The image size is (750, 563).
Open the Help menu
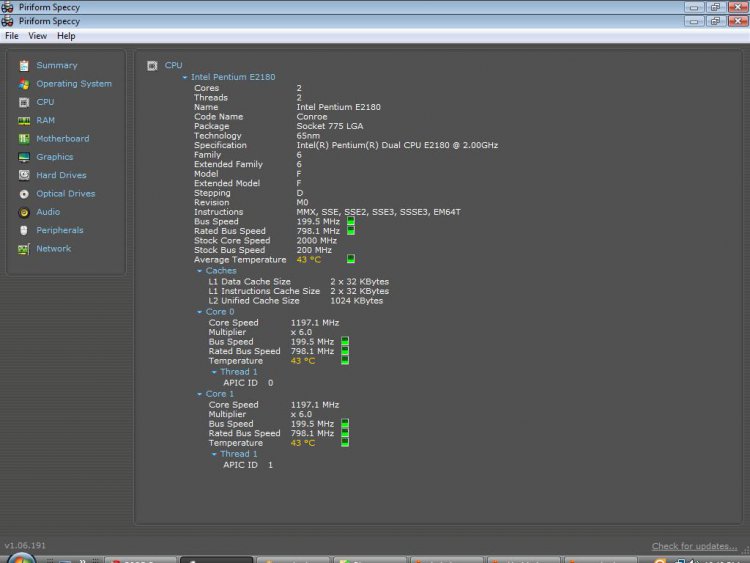click(x=66, y=36)
